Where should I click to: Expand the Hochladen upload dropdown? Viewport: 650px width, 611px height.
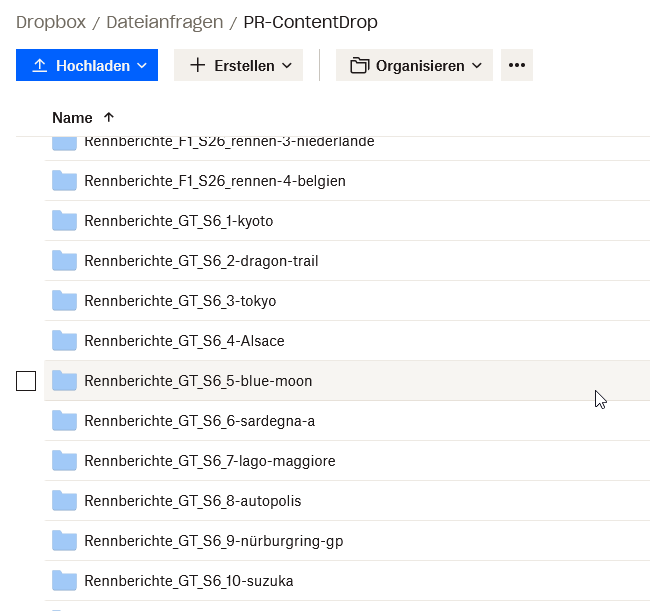click(87, 65)
